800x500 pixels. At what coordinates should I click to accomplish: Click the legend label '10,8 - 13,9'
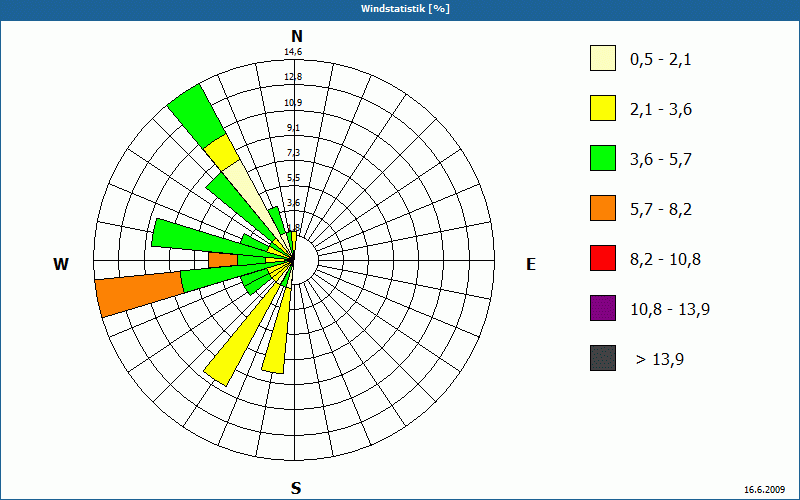point(670,310)
